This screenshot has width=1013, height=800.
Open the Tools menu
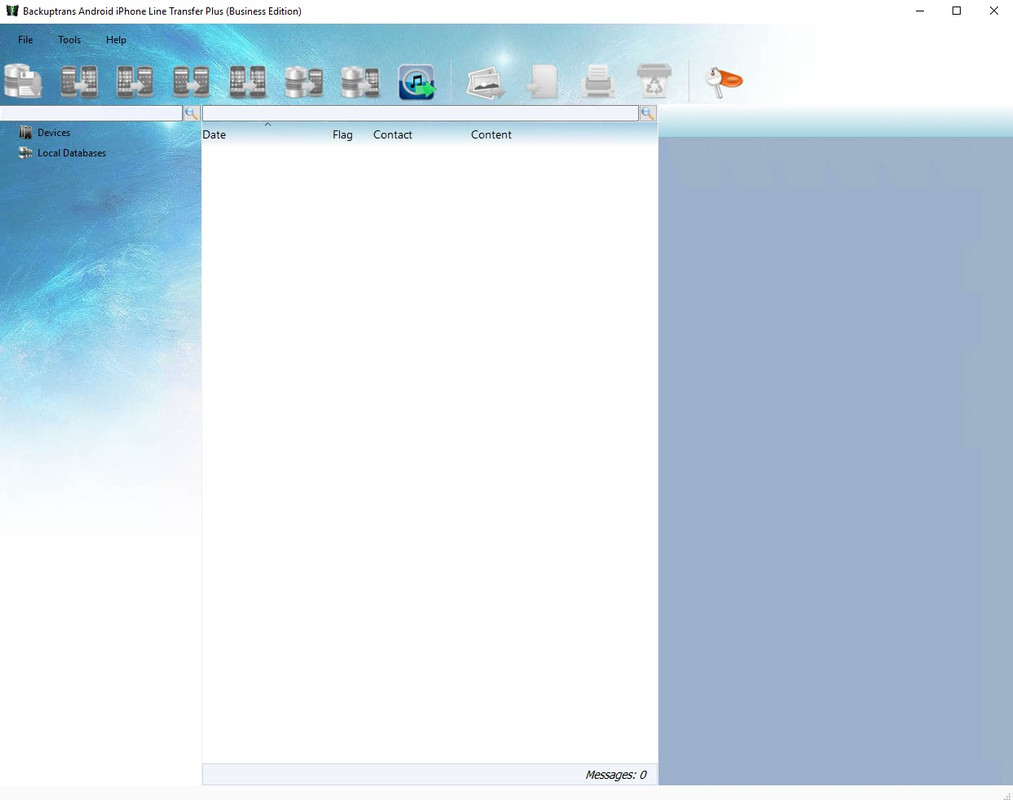tap(69, 39)
